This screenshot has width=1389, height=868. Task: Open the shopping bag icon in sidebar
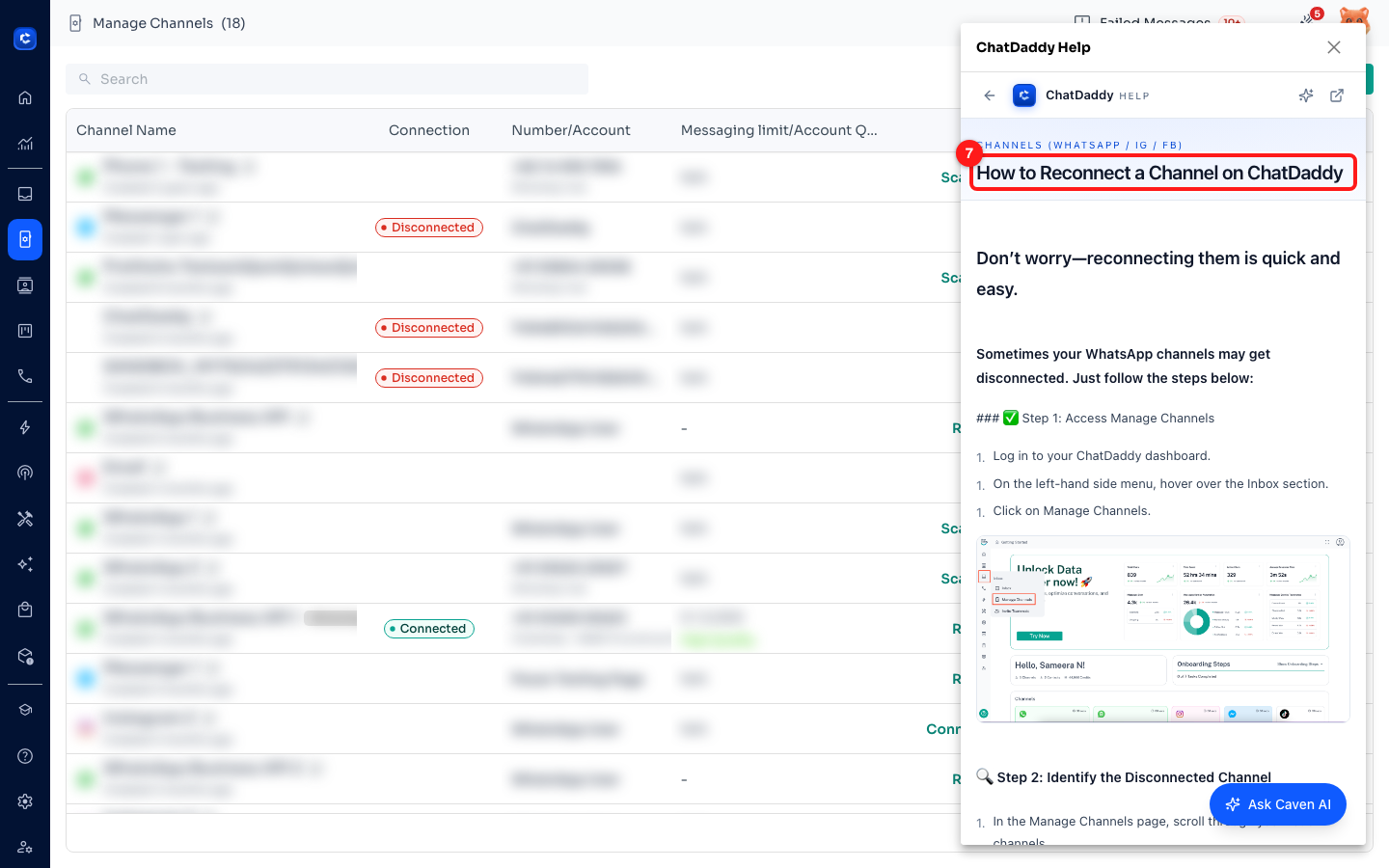pos(25,610)
